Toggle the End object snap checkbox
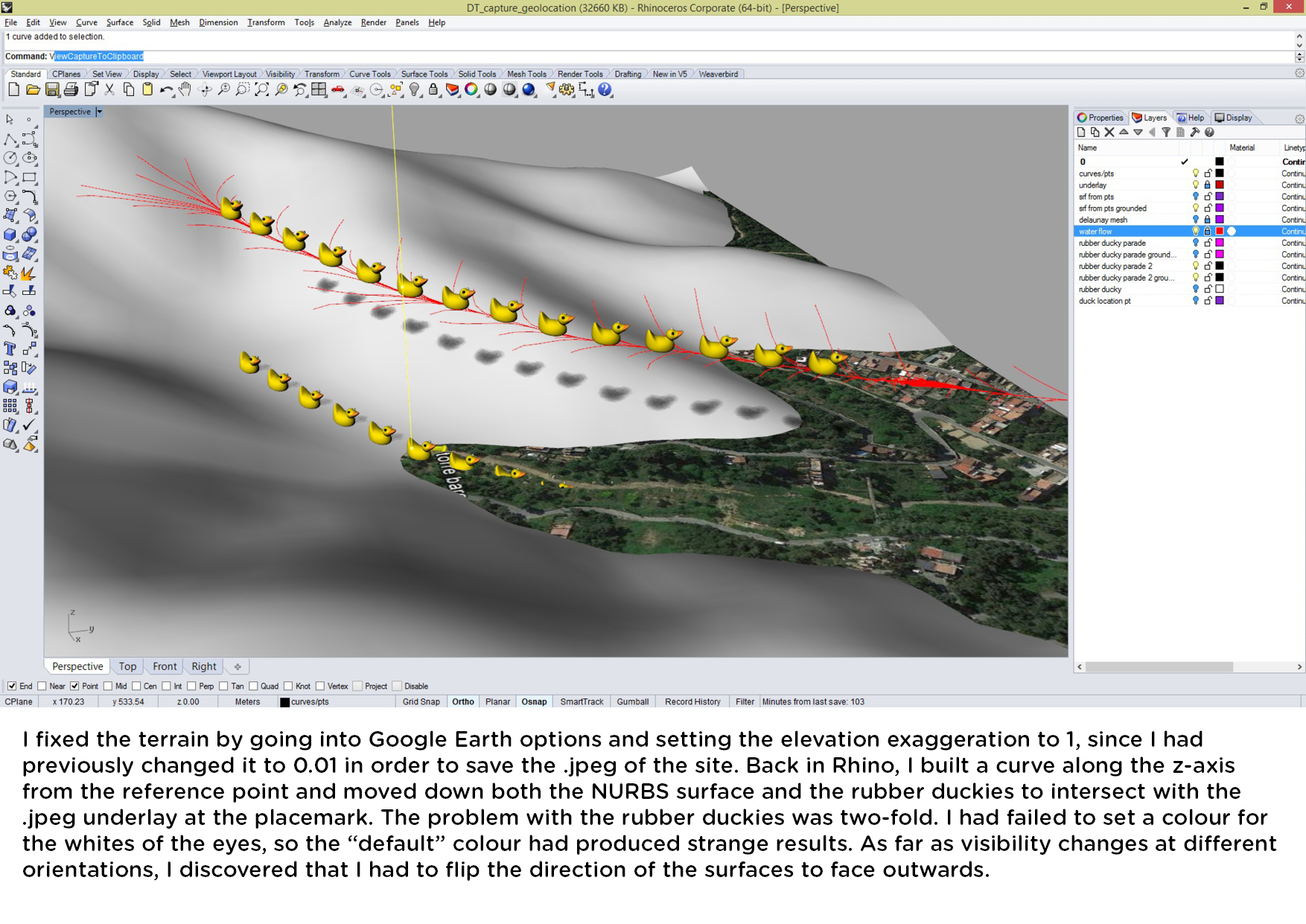Viewport: 1306px width, 924px height. [12, 686]
